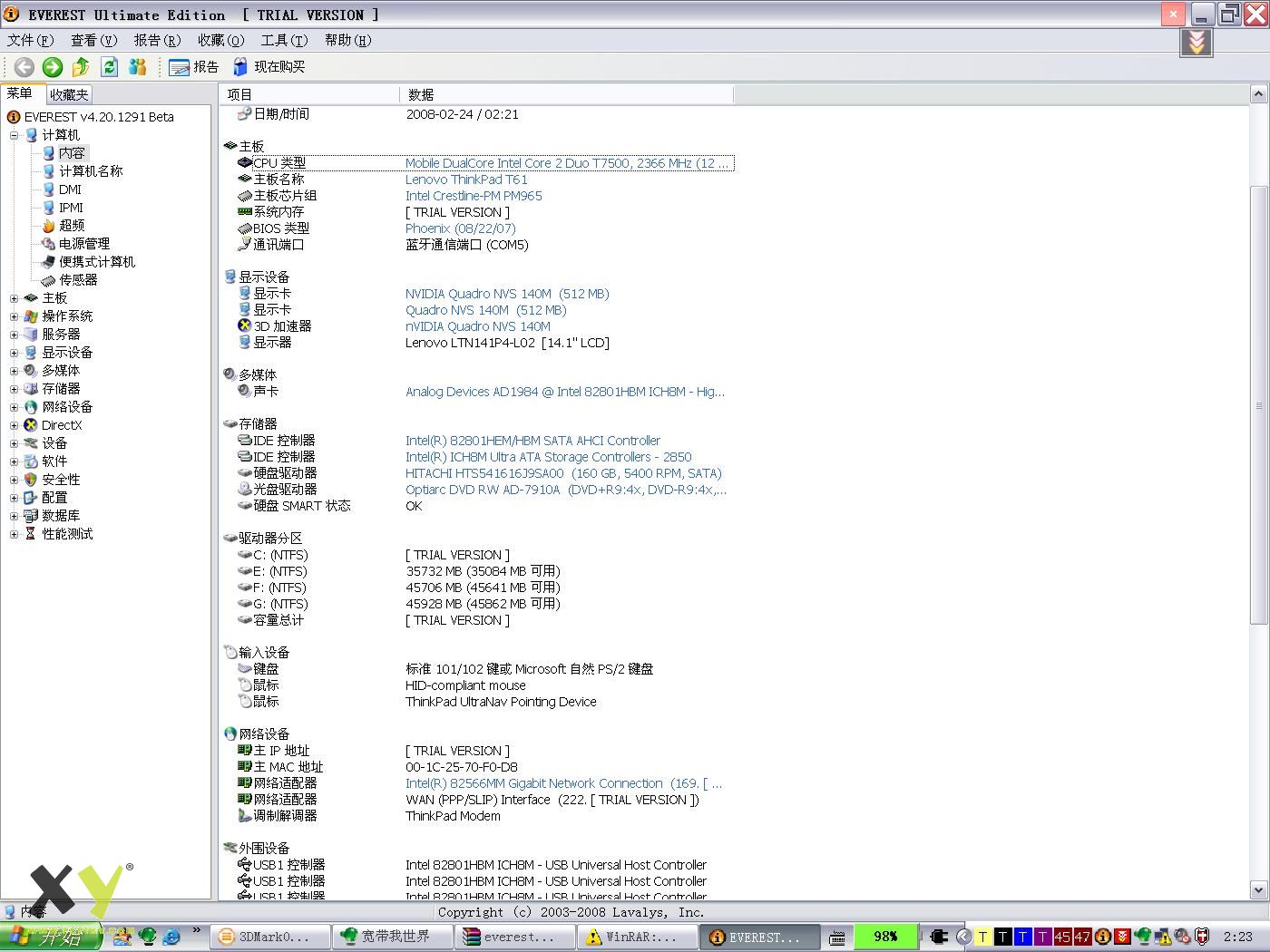Open the NVIDIA Quadro NVS 140M (512 MB) link

point(507,294)
